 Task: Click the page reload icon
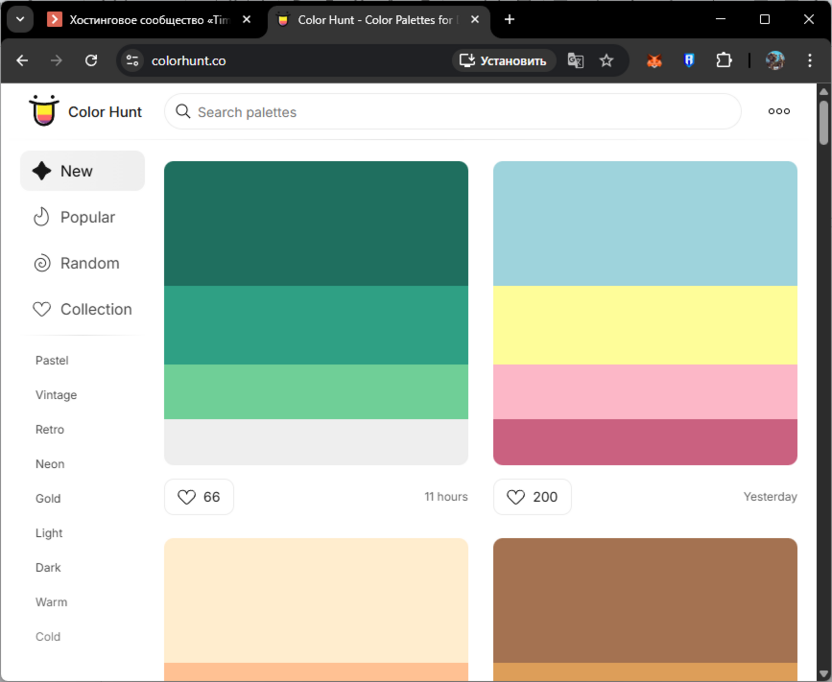91,61
